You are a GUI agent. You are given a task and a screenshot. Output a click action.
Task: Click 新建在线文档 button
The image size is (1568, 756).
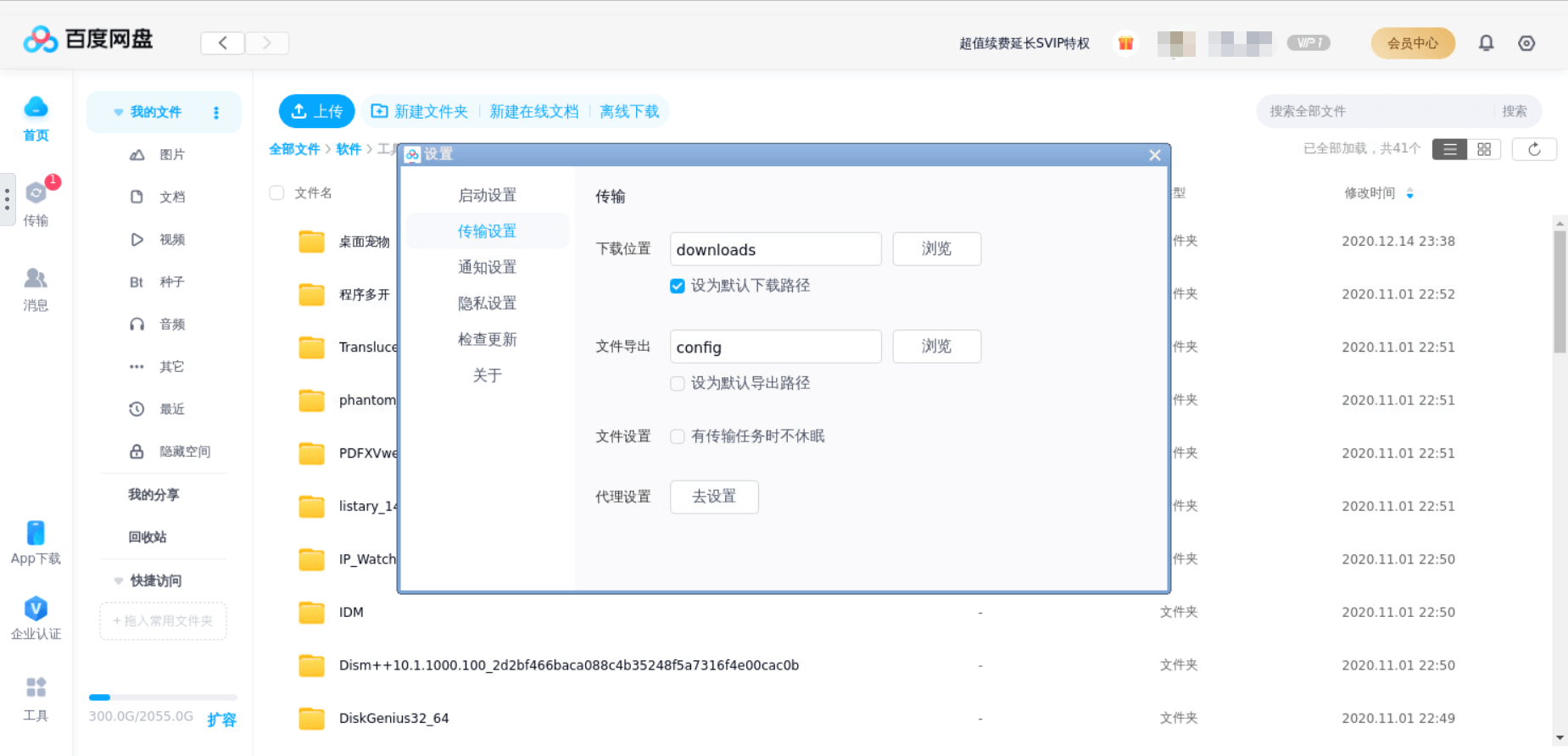[x=533, y=111]
